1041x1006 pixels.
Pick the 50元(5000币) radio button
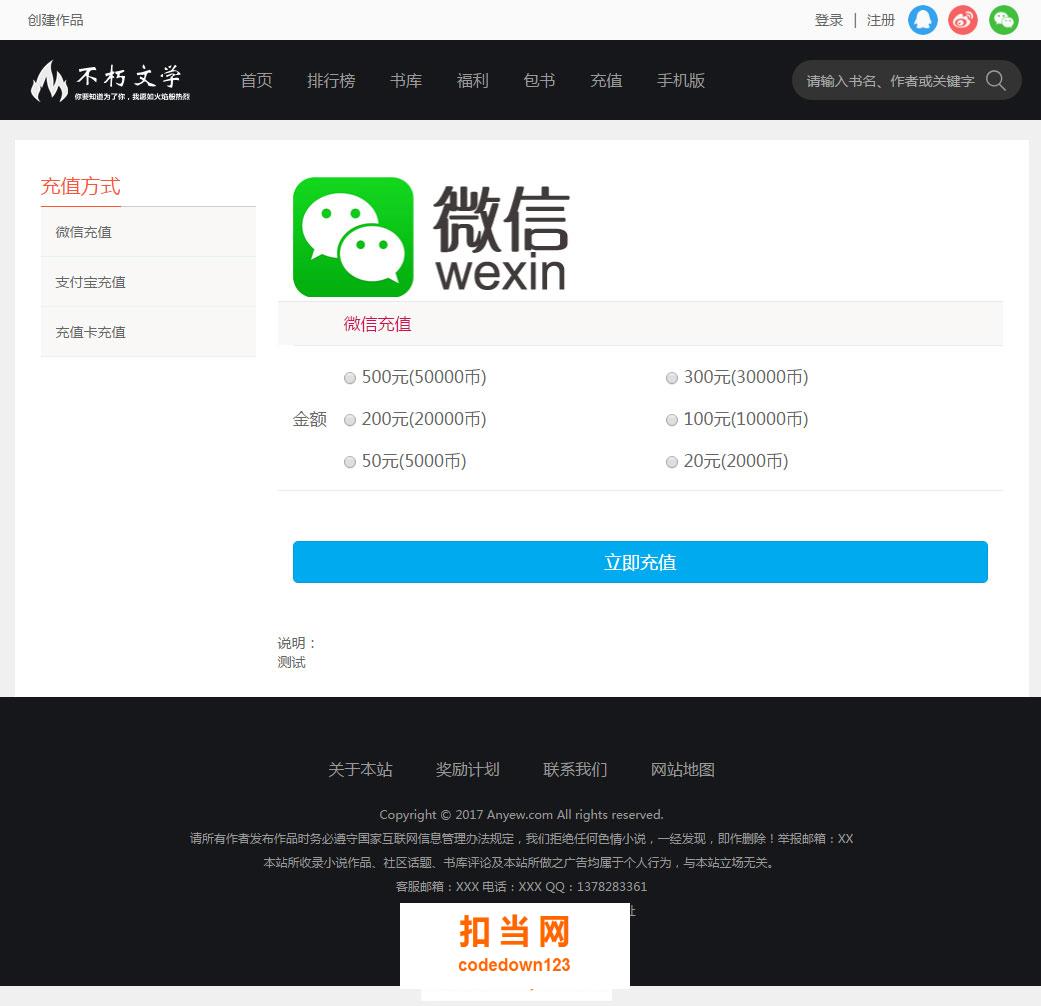pyautogui.click(x=350, y=462)
